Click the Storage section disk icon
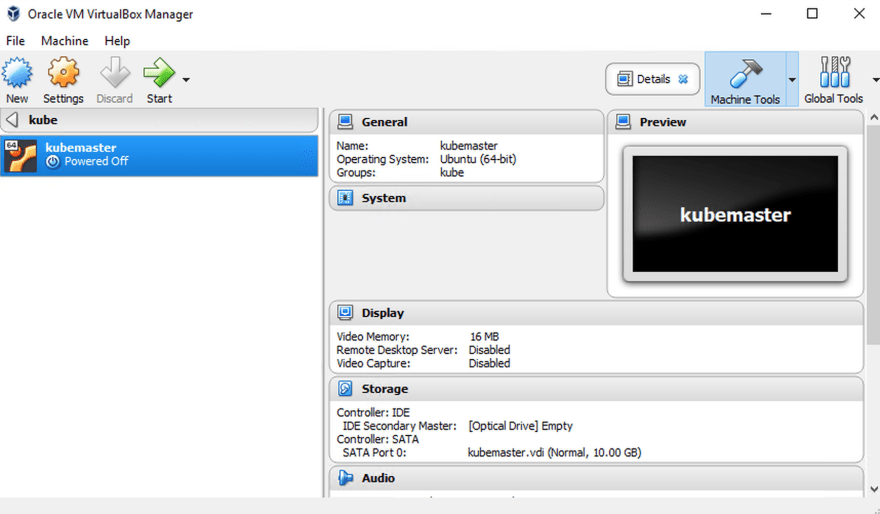The height and width of the screenshot is (514, 880). pos(345,388)
